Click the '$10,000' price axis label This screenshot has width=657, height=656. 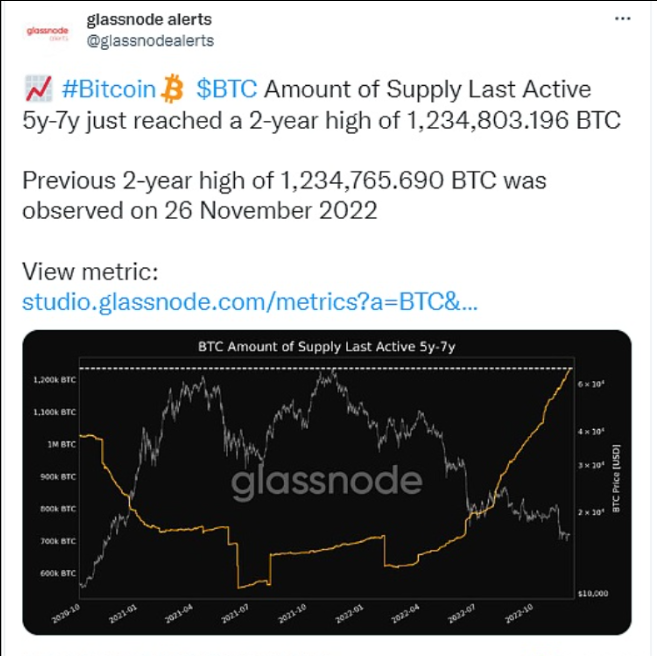point(595,593)
